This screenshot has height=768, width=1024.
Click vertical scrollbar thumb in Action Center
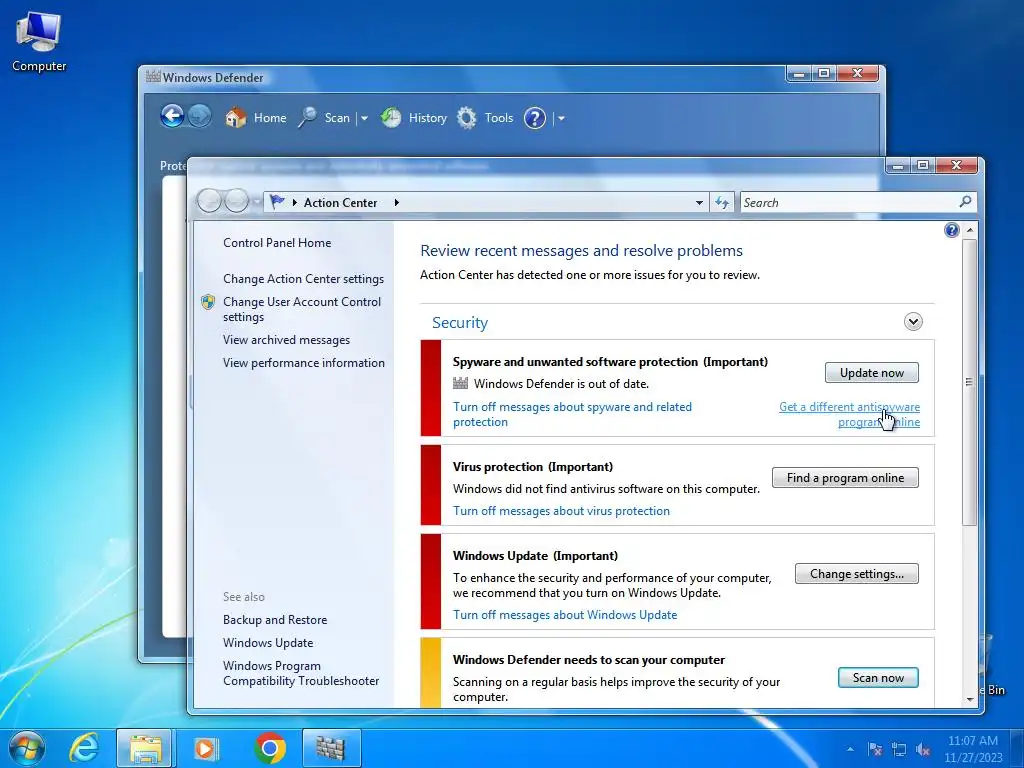click(970, 382)
